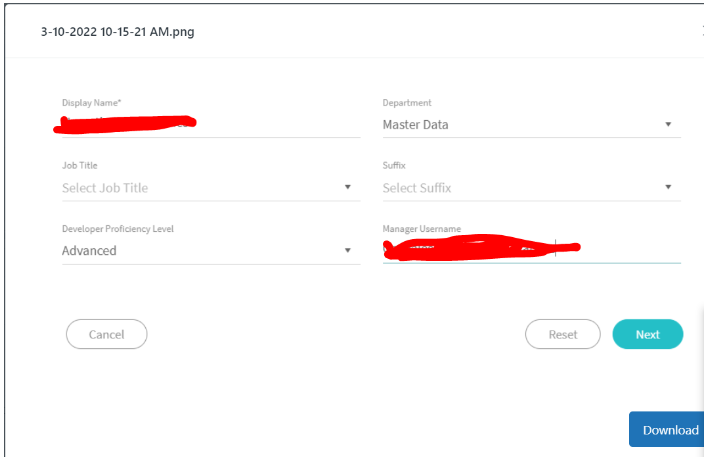This screenshot has height=457, width=712.
Task: Open the Advanced proficiency level dropdown
Action: coord(200,251)
